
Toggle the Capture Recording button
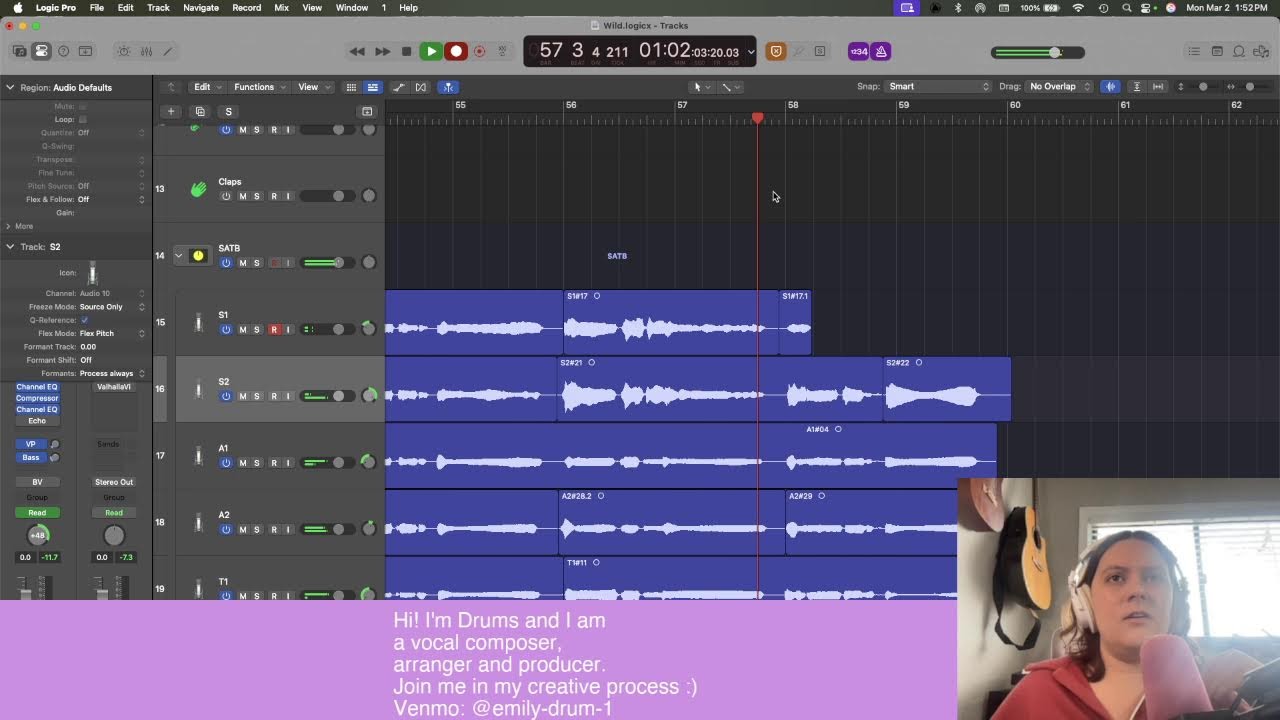479,51
